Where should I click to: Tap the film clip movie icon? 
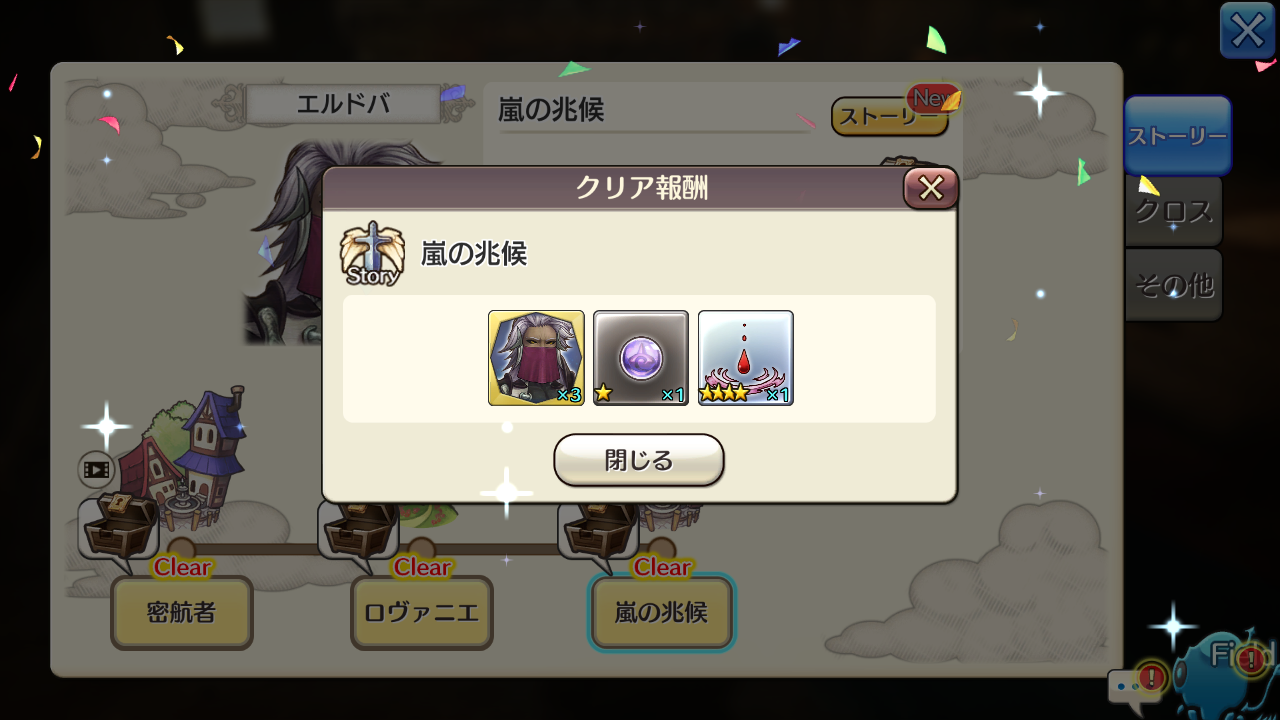tap(97, 469)
